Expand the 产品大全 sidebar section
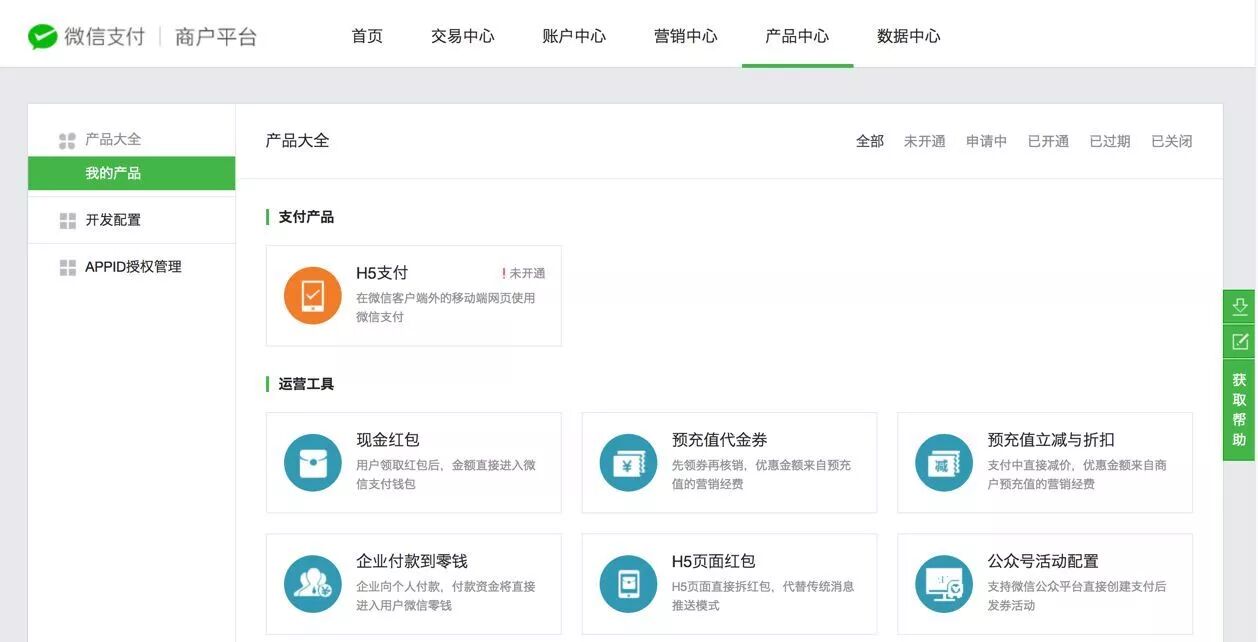Image resolution: width=1258 pixels, height=642 pixels. click(x=115, y=138)
